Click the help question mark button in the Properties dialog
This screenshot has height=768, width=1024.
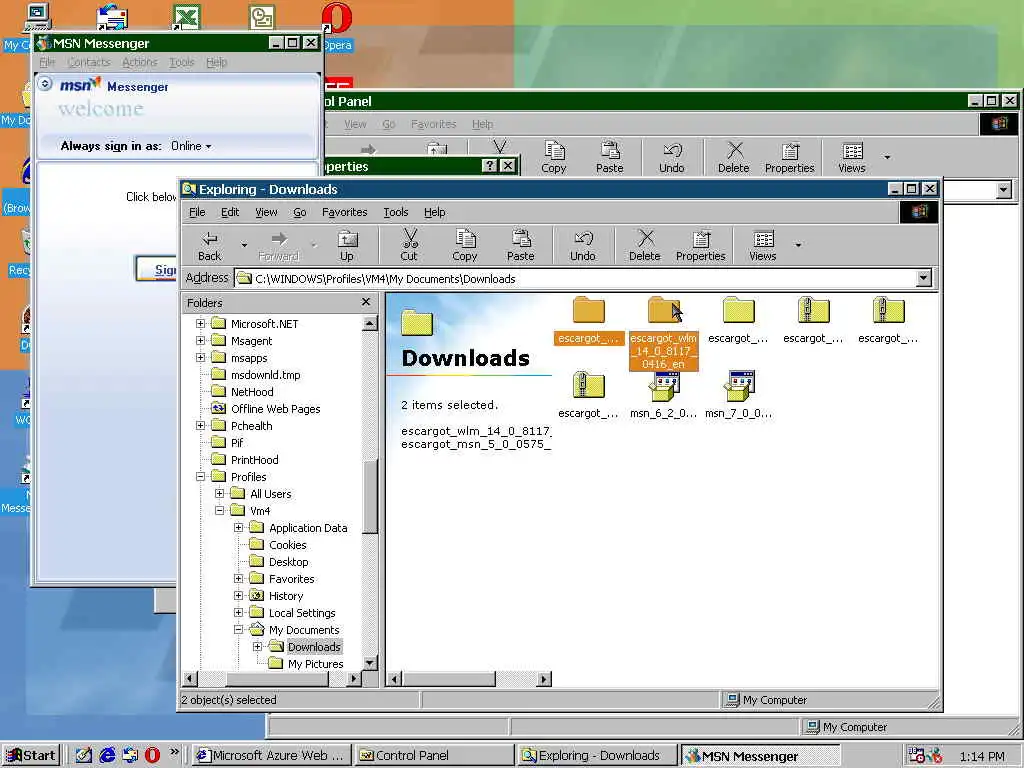point(489,166)
